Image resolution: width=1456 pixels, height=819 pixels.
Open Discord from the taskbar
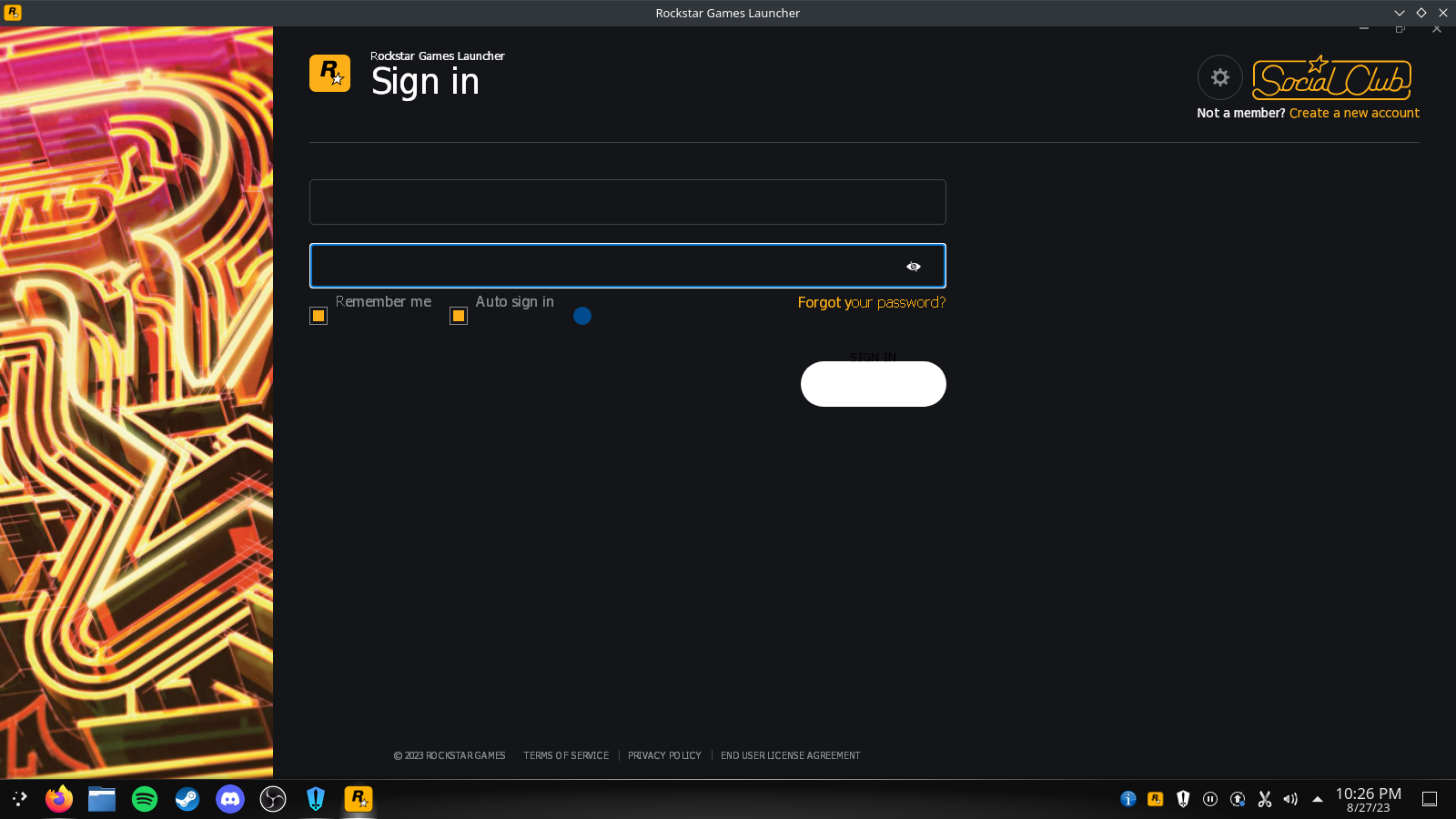click(230, 799)
